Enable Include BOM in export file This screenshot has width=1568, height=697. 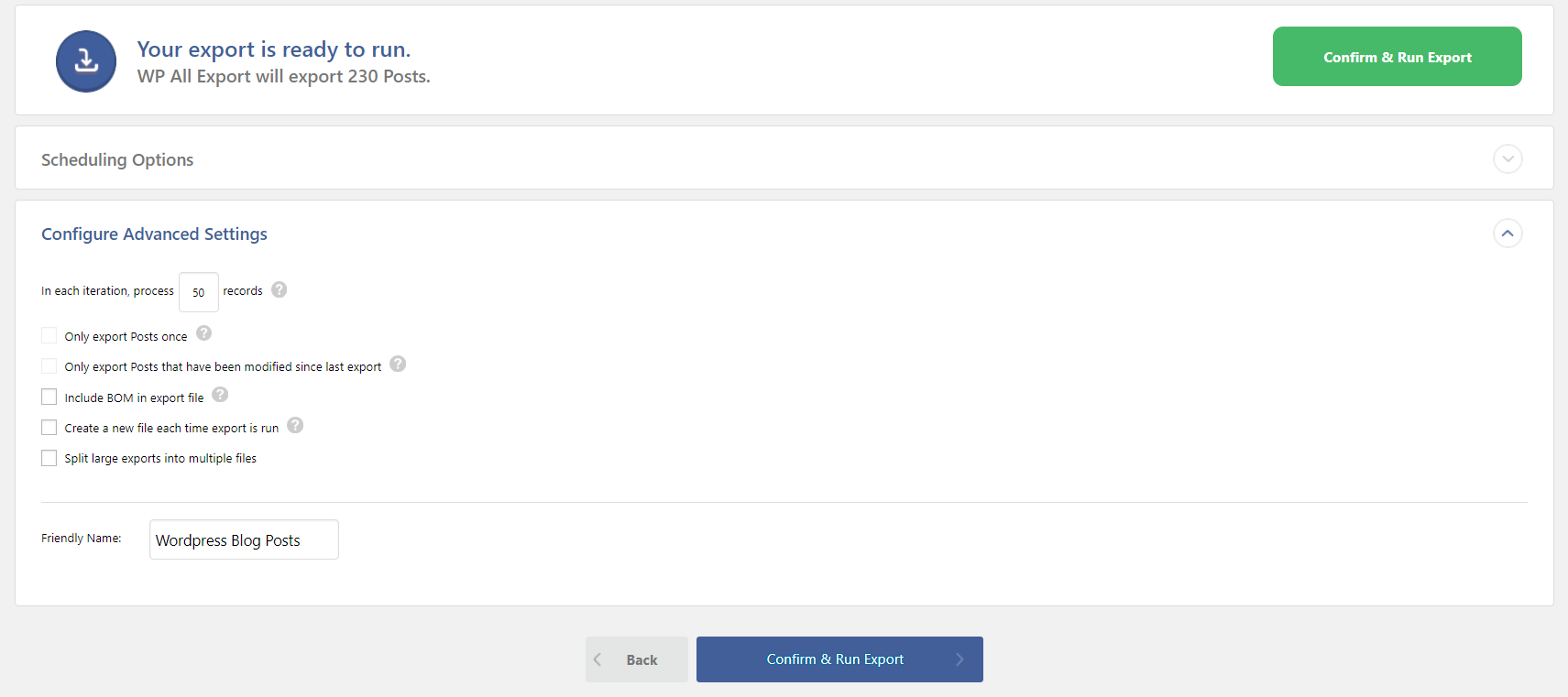click(x=49, y=397)
